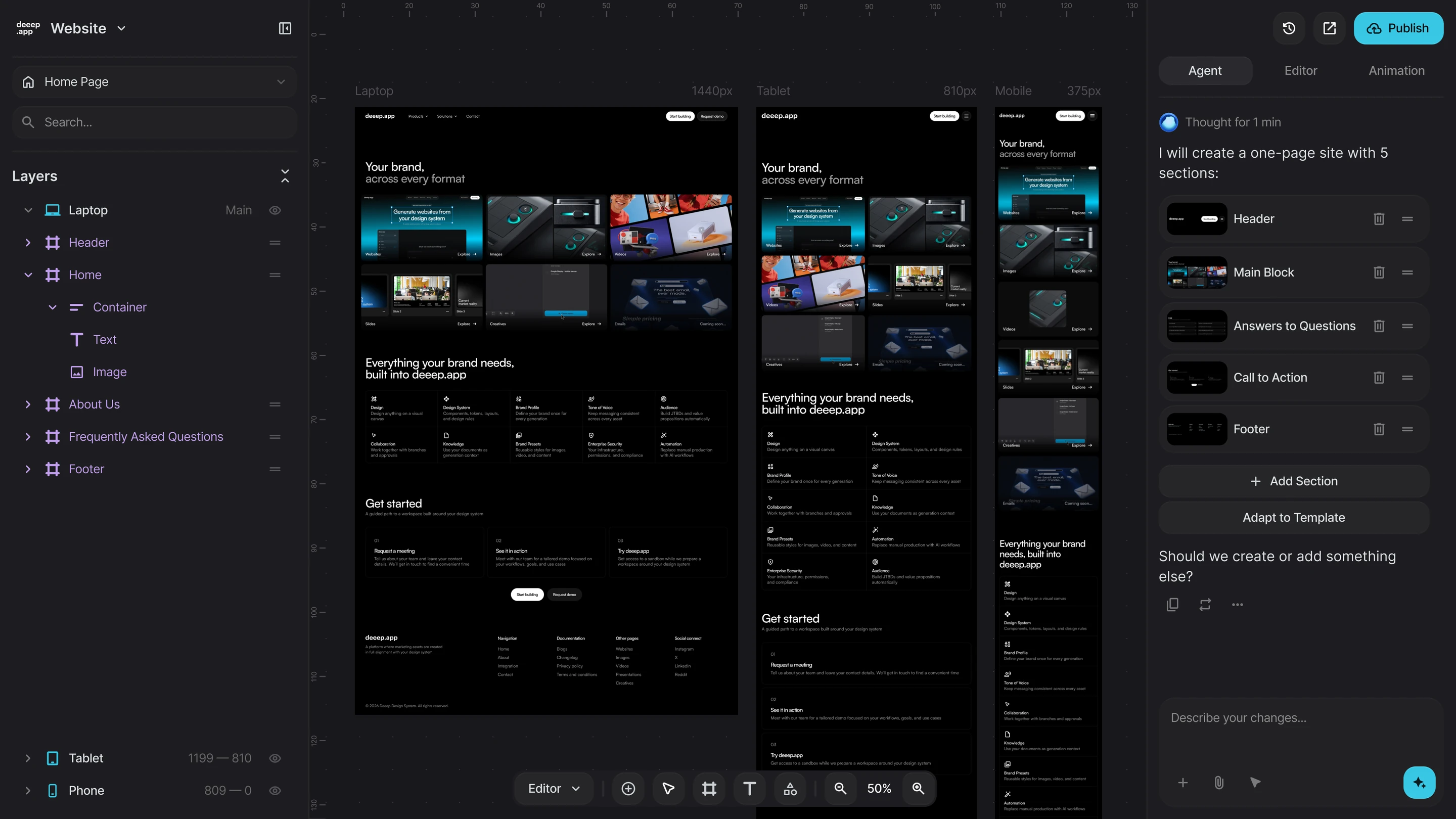Regenerate the agent response

coord(1204,604)
